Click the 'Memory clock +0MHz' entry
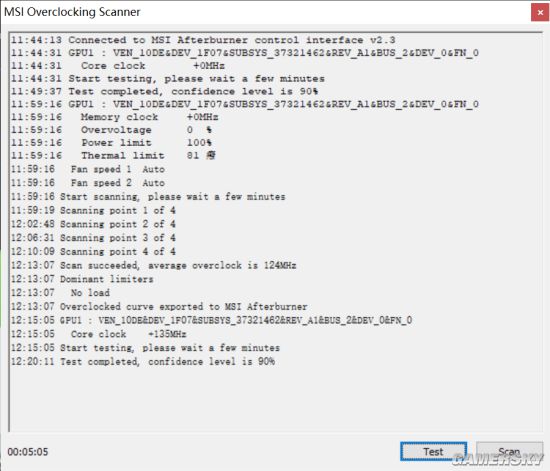The height and width of the screenshot is (471, 550). click(115, 117)
